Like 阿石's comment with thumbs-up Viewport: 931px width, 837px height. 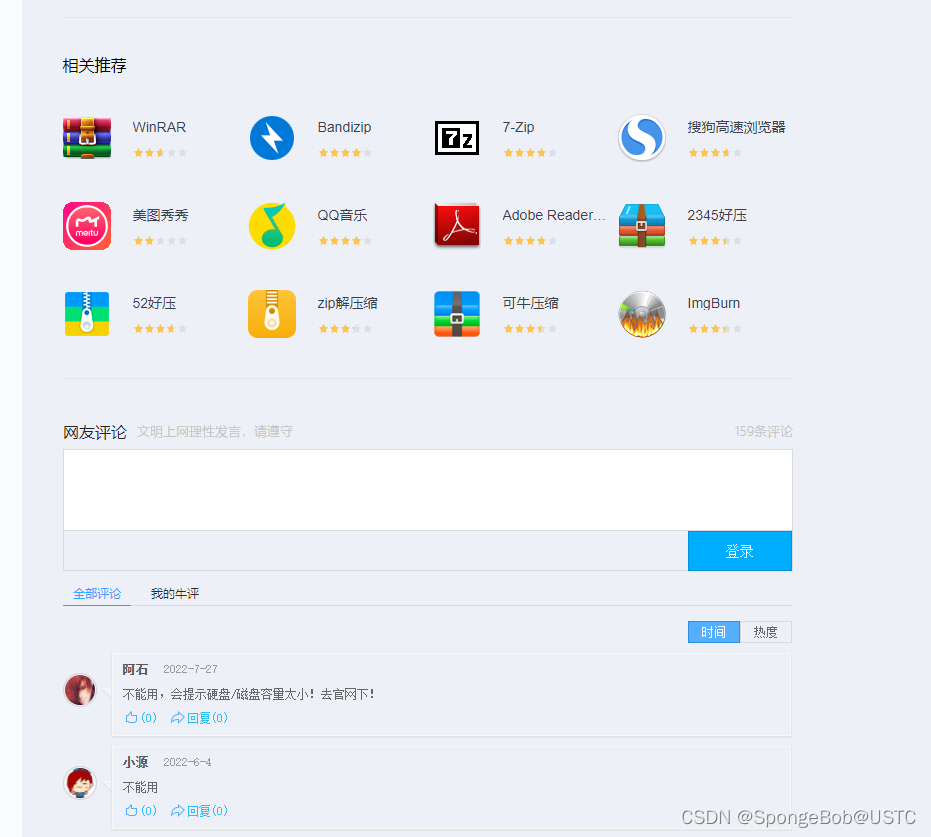(141, 718)
